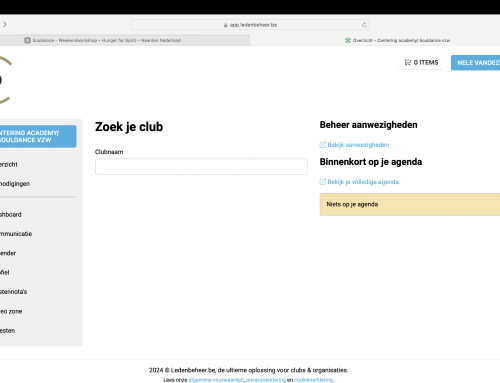The image size is (500, 383).
Task: Open Kostennota's in the sidebar
Action: click(13, 292)
